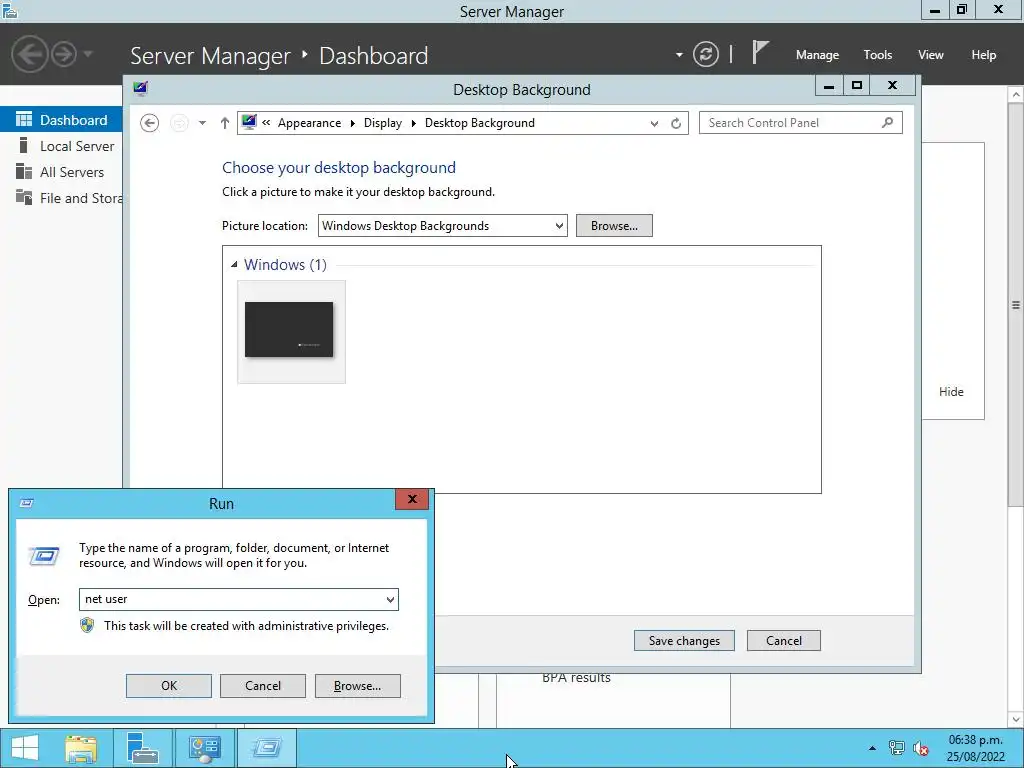Click Cancel in the Run dialog

point(263,686)
